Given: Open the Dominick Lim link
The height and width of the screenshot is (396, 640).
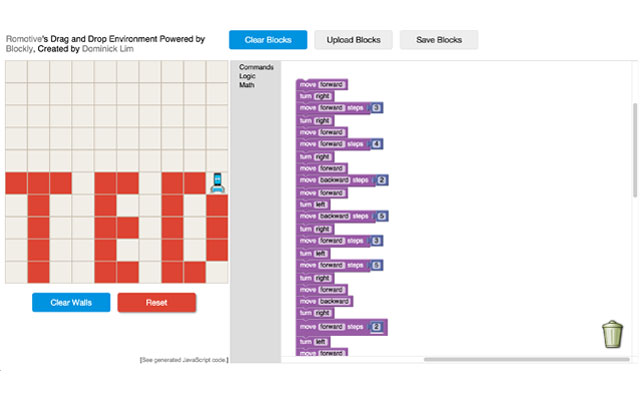Looking at the screenshot, I should (x=108, y=49).
